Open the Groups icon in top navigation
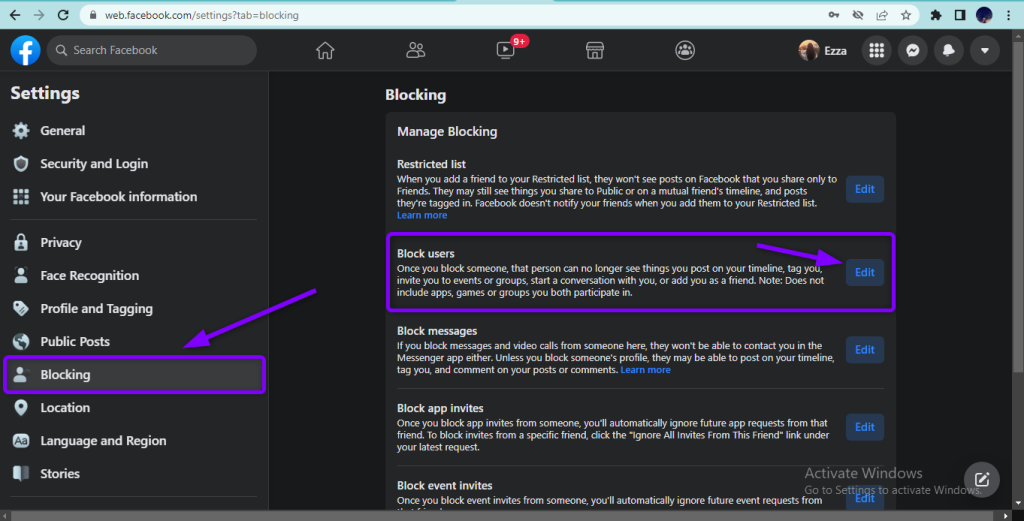1024x521 pixels. pos(685,50)
